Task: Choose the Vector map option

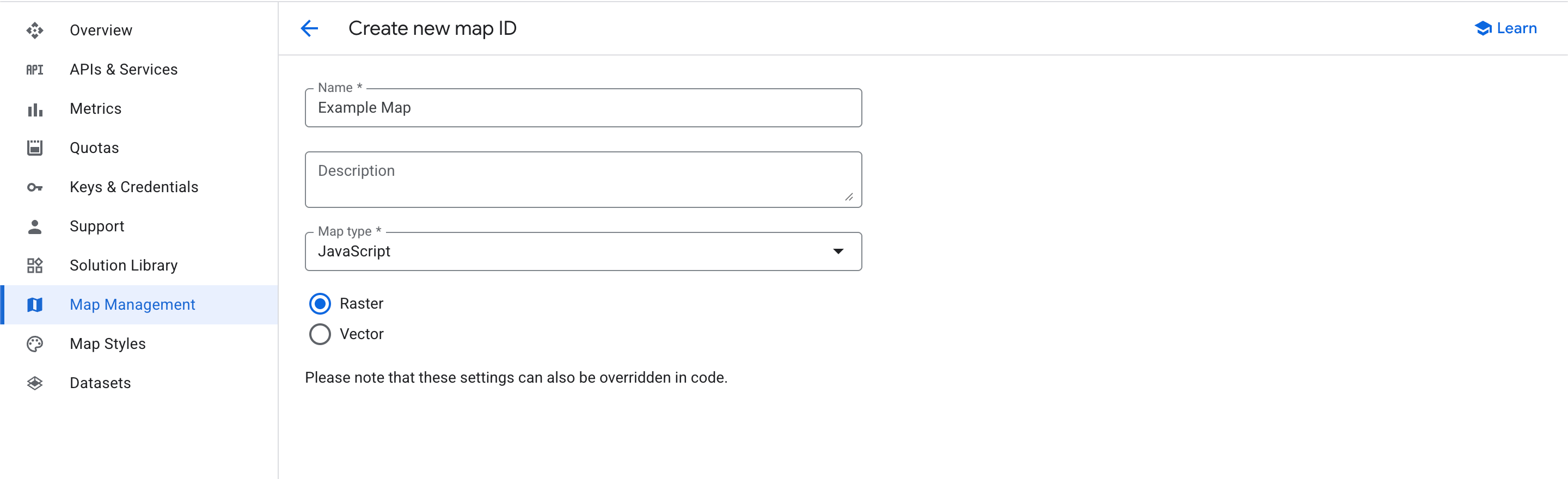Action: [x=320, y=334]
